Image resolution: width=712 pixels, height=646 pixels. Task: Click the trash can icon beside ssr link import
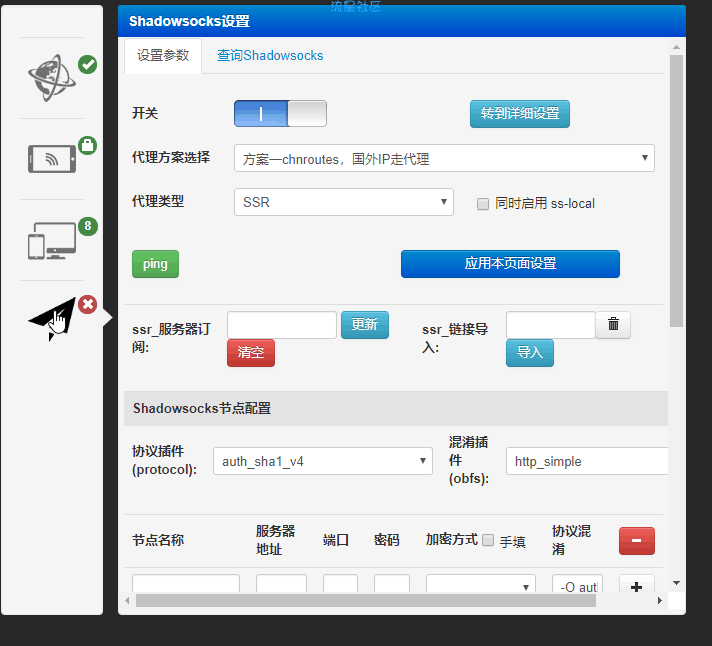(x=613, y=325)
